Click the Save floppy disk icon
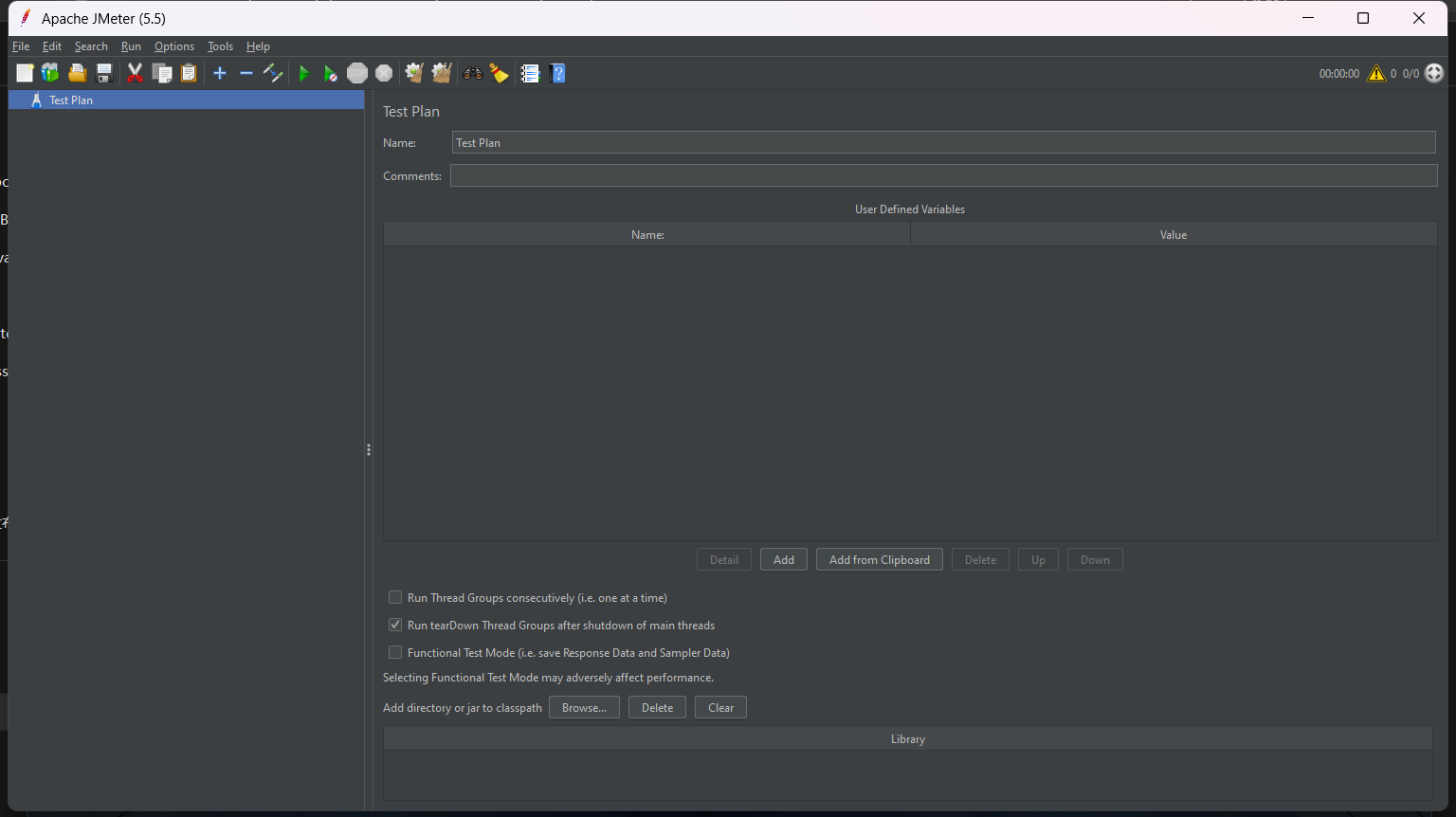 pos(104,73)
